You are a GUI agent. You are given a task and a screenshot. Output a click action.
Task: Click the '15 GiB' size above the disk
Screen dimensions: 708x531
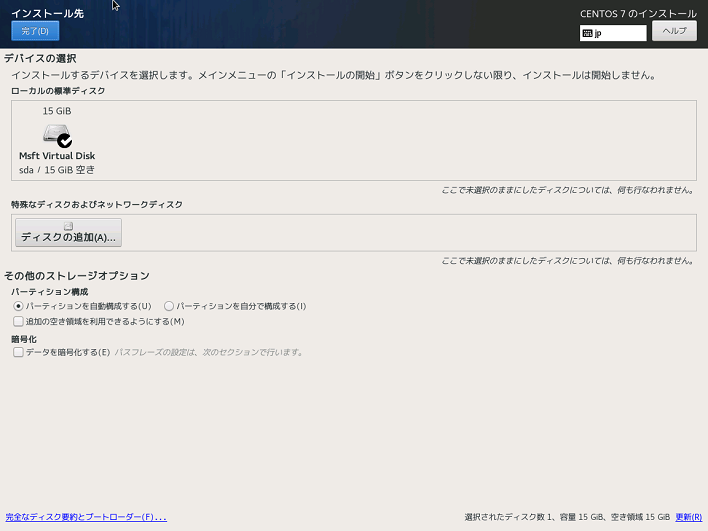click(x=57, y=111)
